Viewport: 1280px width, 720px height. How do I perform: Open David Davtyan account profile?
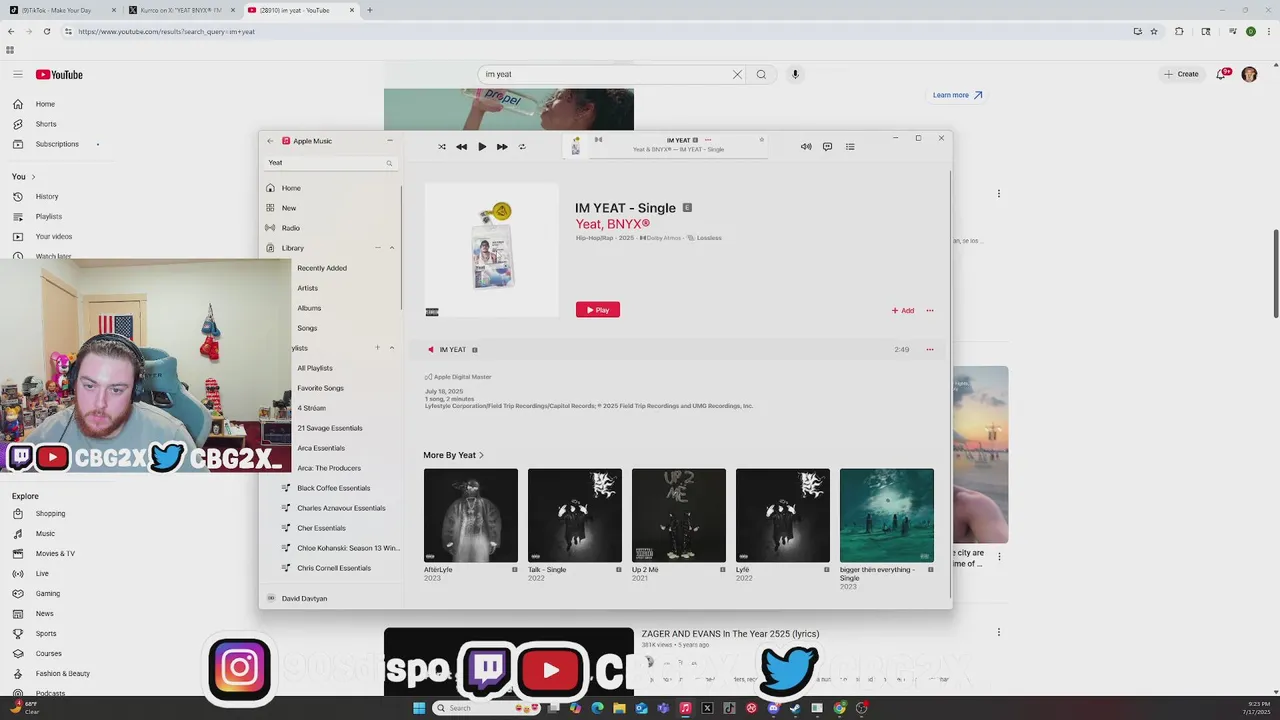click(x=304, y=598)
